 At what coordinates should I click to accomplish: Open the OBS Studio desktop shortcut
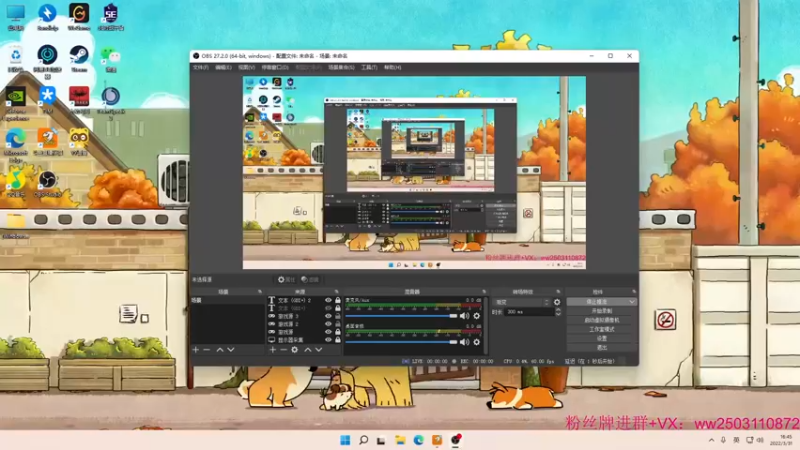[x=47, y=183]
